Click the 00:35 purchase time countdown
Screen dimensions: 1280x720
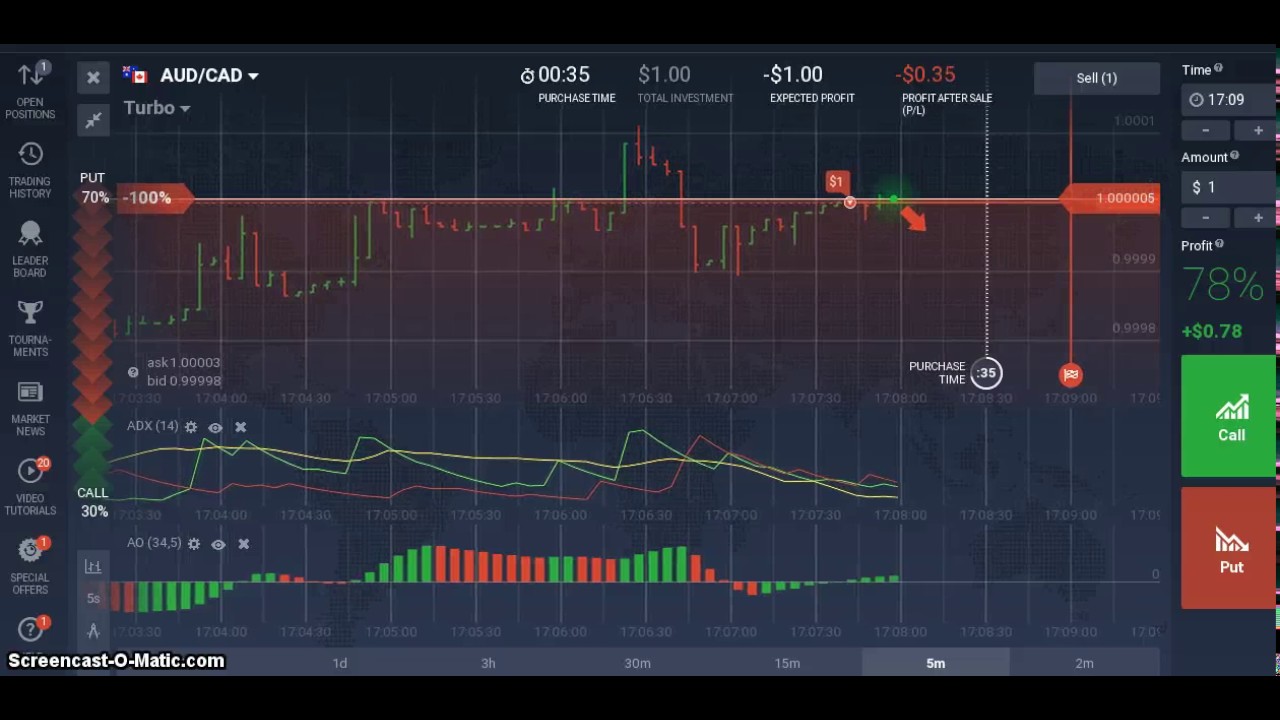[x=556, y=75]
